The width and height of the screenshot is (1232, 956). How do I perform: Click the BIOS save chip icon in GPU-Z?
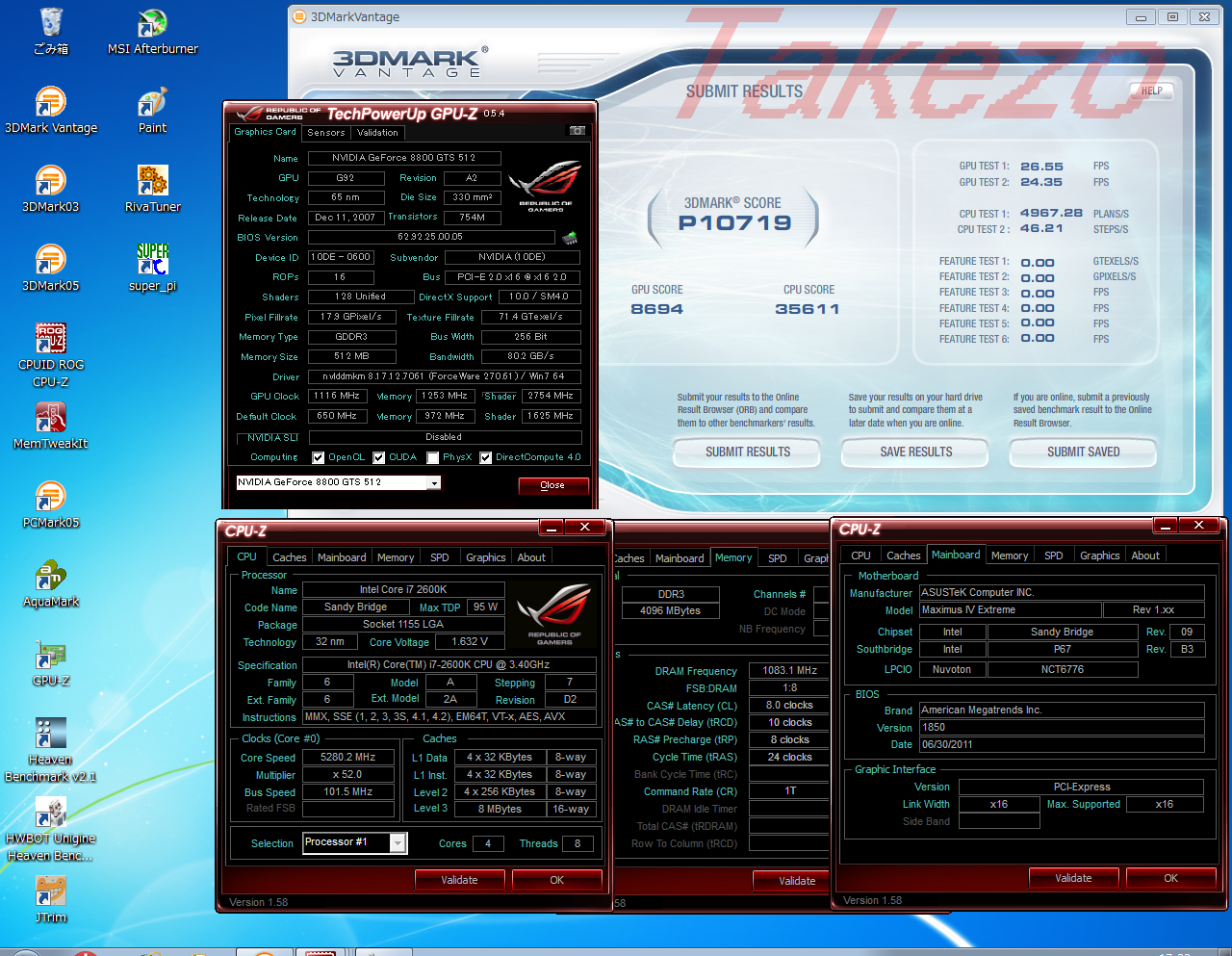[570, 238]
